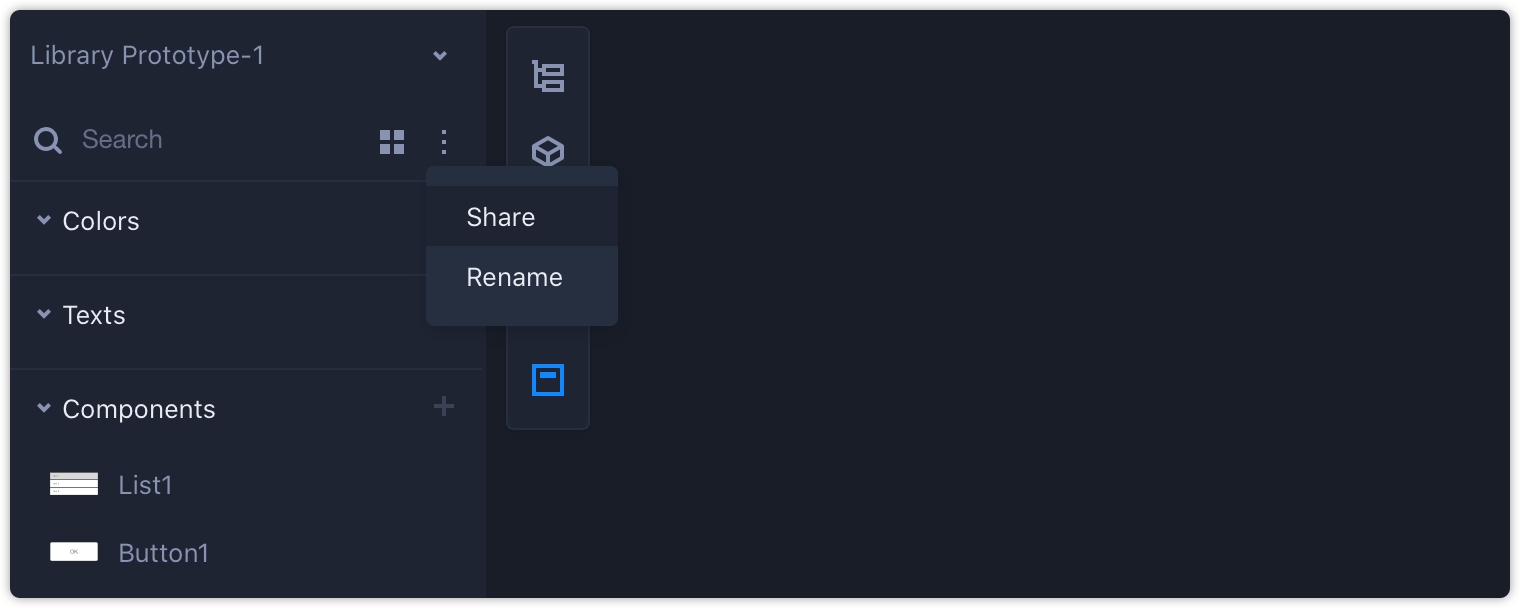Select the 3D cube components icon

tap(548, 151)
